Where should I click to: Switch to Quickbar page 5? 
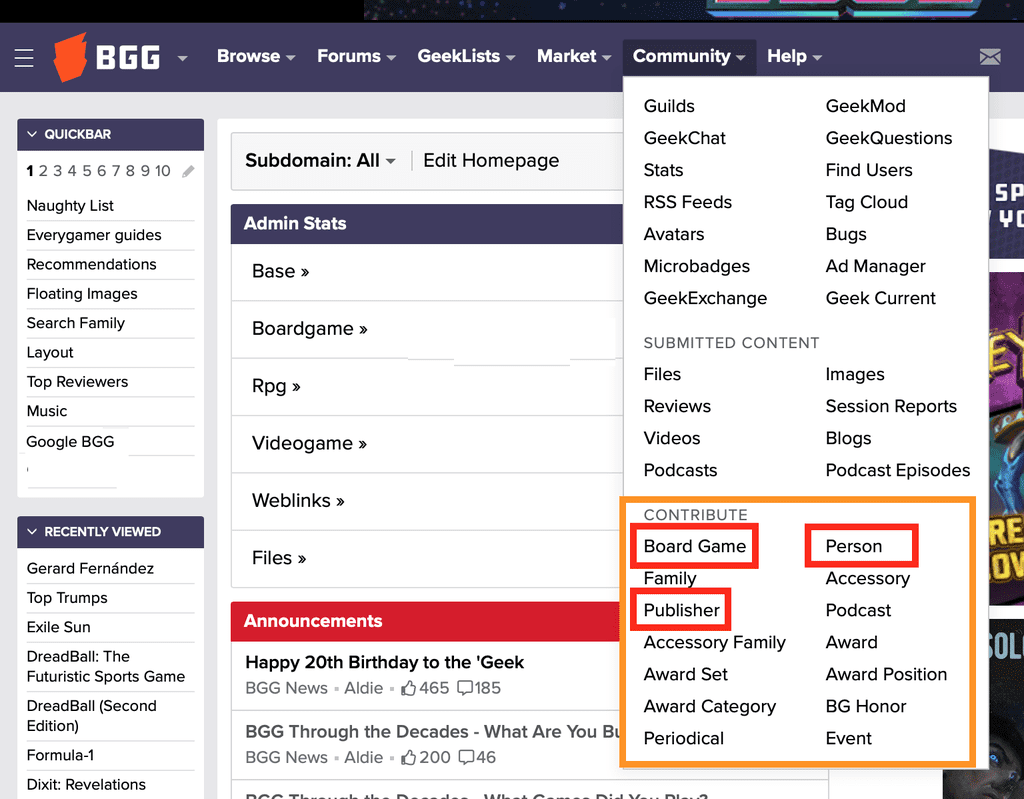point(86,171)
